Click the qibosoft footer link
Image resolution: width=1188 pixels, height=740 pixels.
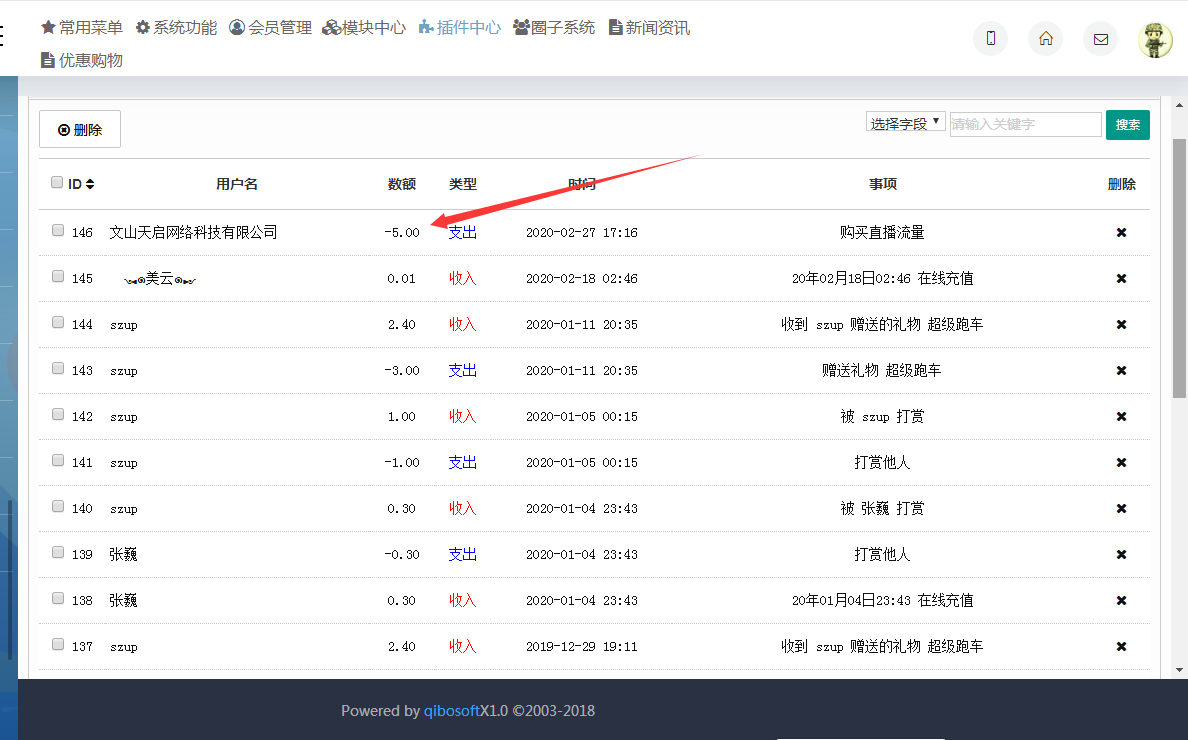point(451,711)
